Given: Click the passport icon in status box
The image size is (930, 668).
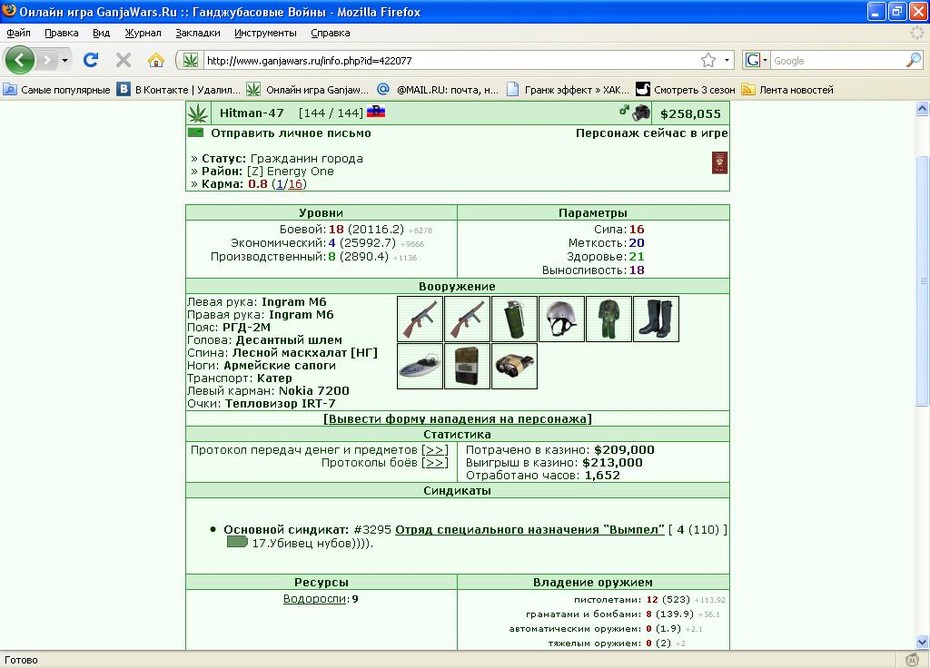Looking at the screenshot, I should pos(719,163).
